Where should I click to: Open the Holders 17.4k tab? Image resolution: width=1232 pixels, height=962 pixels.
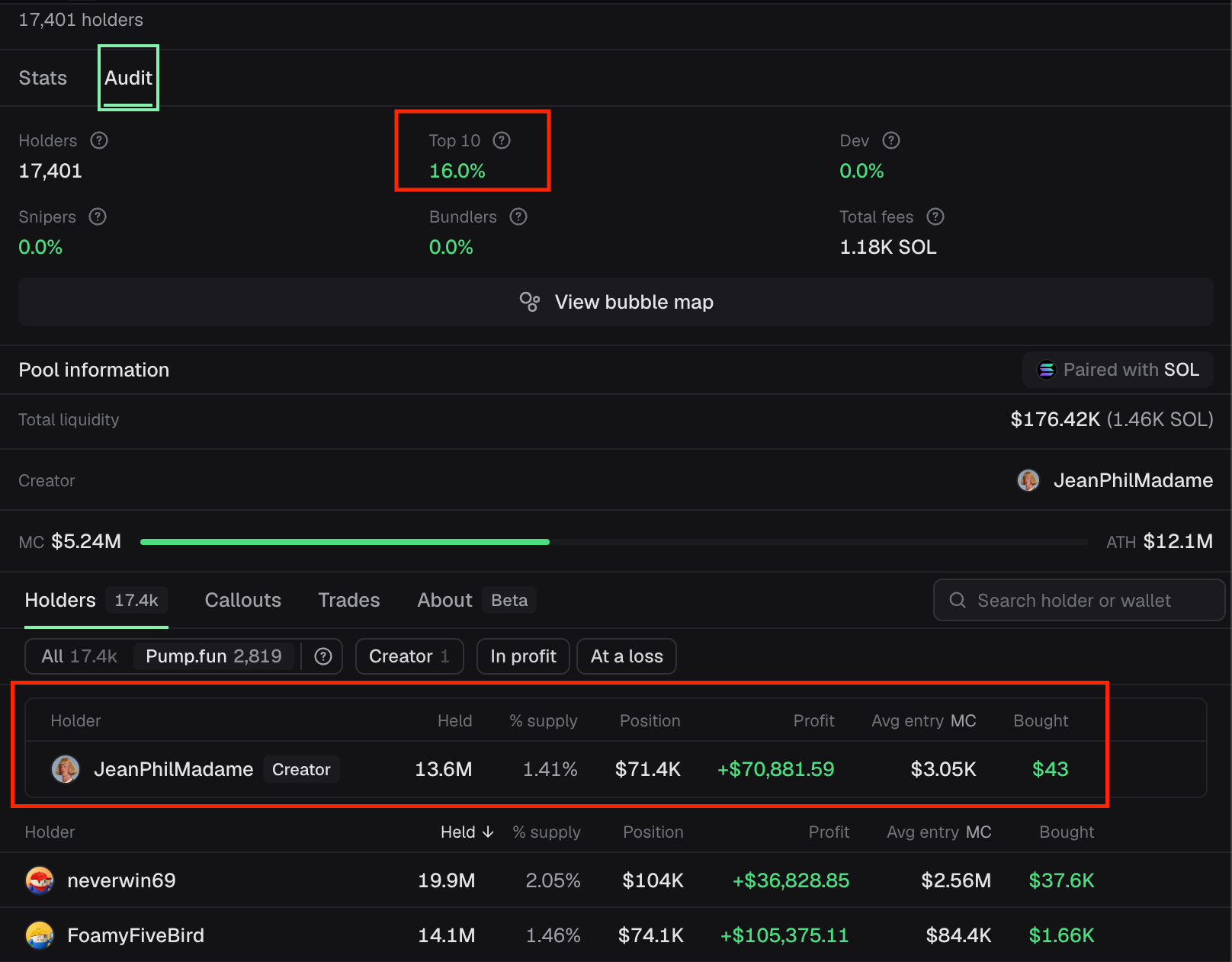pos(96,600)
